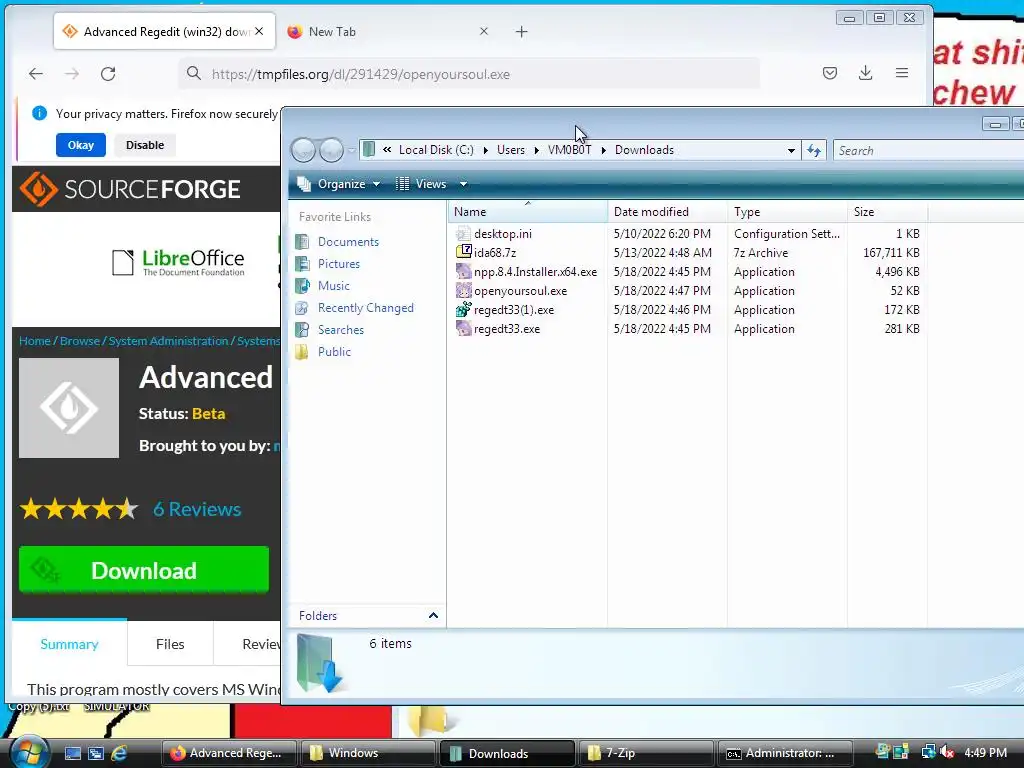Open the 6 Reviews link

tap(197, 509)
